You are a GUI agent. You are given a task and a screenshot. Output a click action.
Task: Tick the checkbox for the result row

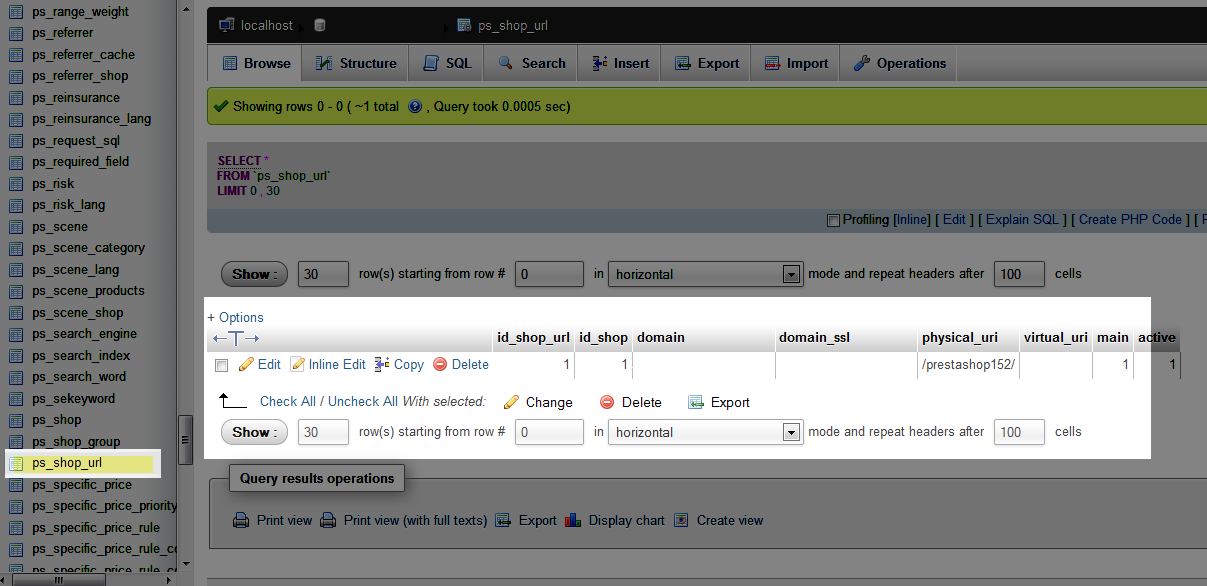[x=222, y=365]
